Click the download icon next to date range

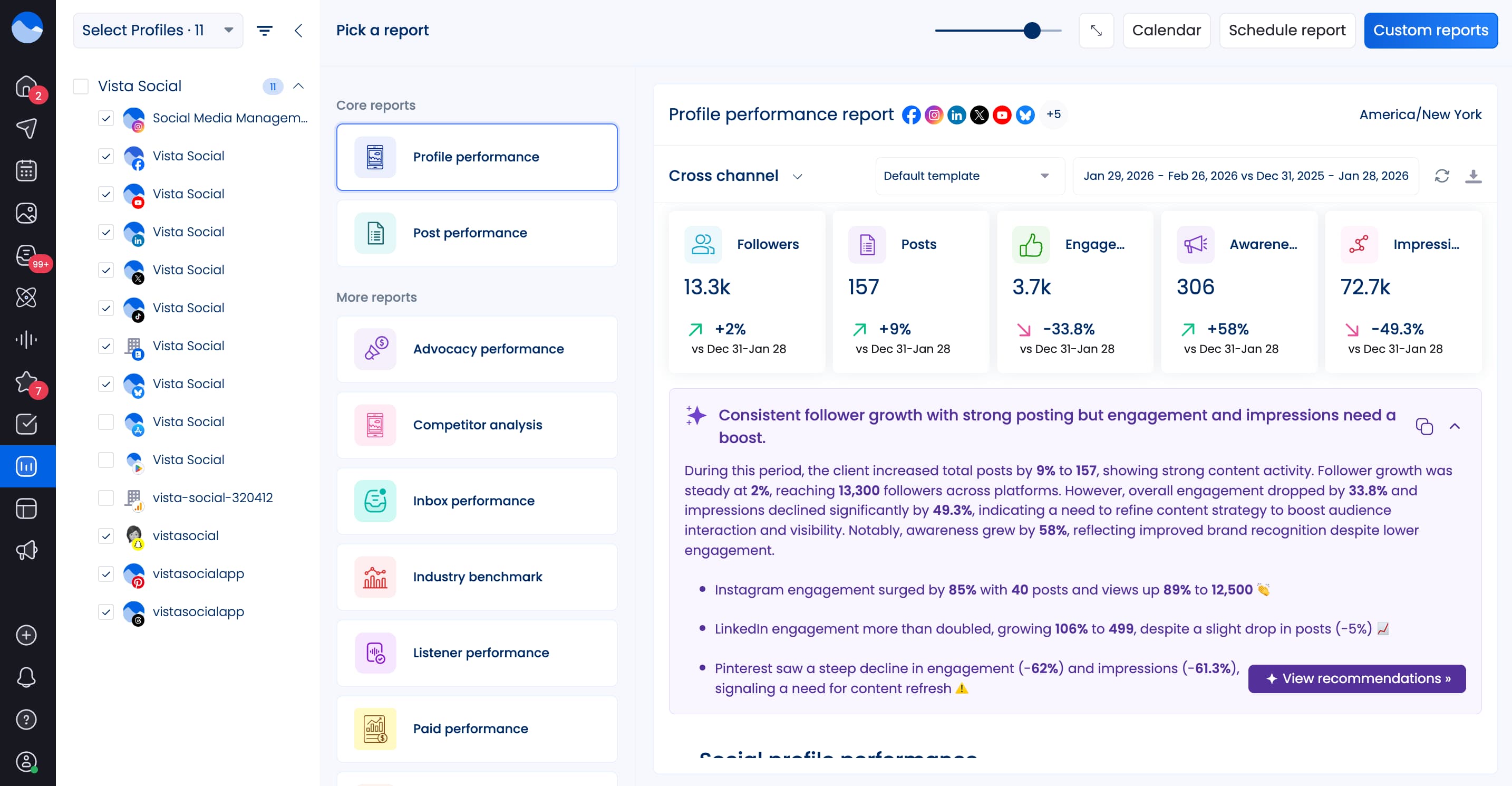[1474, 176]
